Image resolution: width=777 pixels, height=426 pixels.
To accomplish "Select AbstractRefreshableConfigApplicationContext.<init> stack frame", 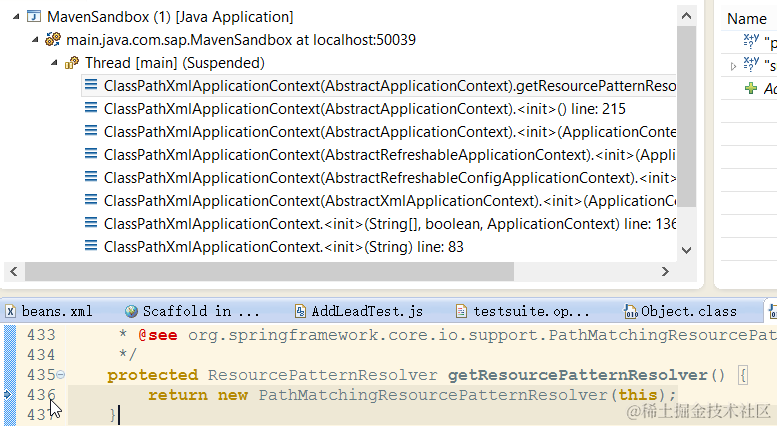I will tap(389, 177).
